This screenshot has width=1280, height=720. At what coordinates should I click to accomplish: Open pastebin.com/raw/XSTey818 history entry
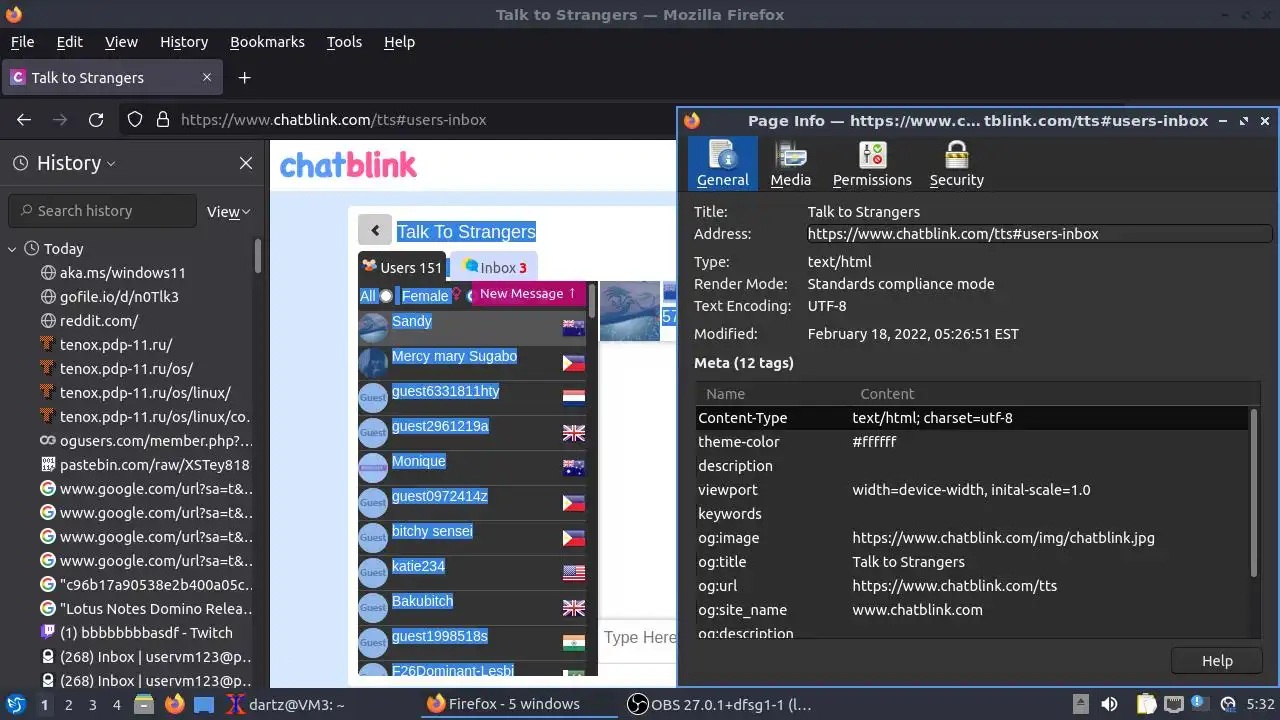click(144, 465)
